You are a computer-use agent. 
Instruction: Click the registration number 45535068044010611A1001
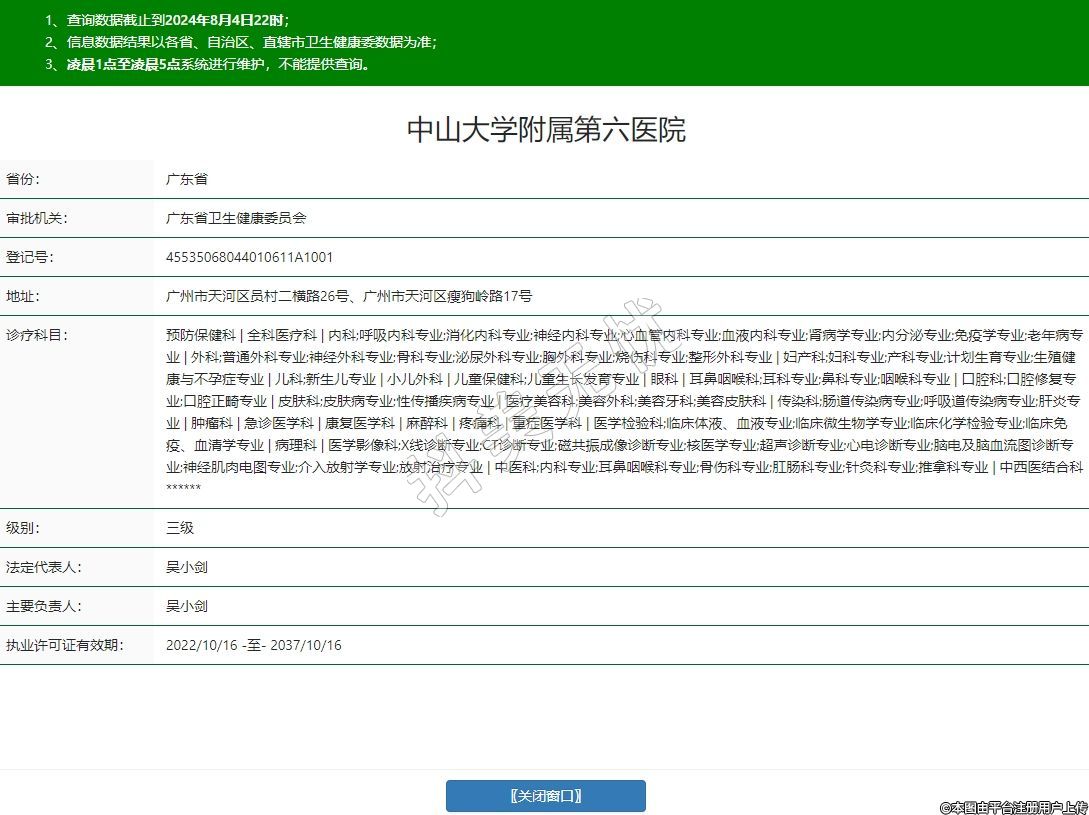[249, 257]
